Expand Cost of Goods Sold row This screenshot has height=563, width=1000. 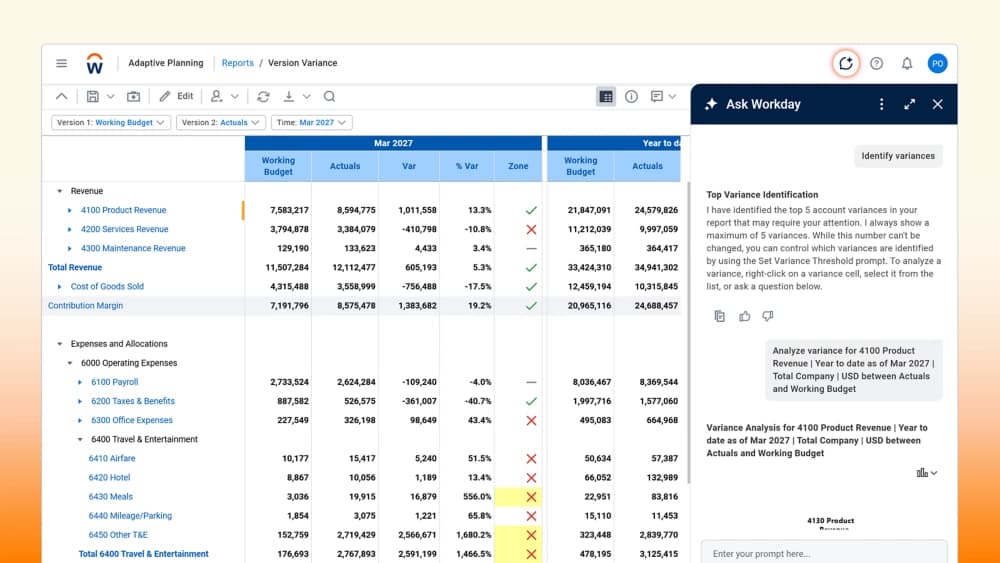click(x=60, y=286)
